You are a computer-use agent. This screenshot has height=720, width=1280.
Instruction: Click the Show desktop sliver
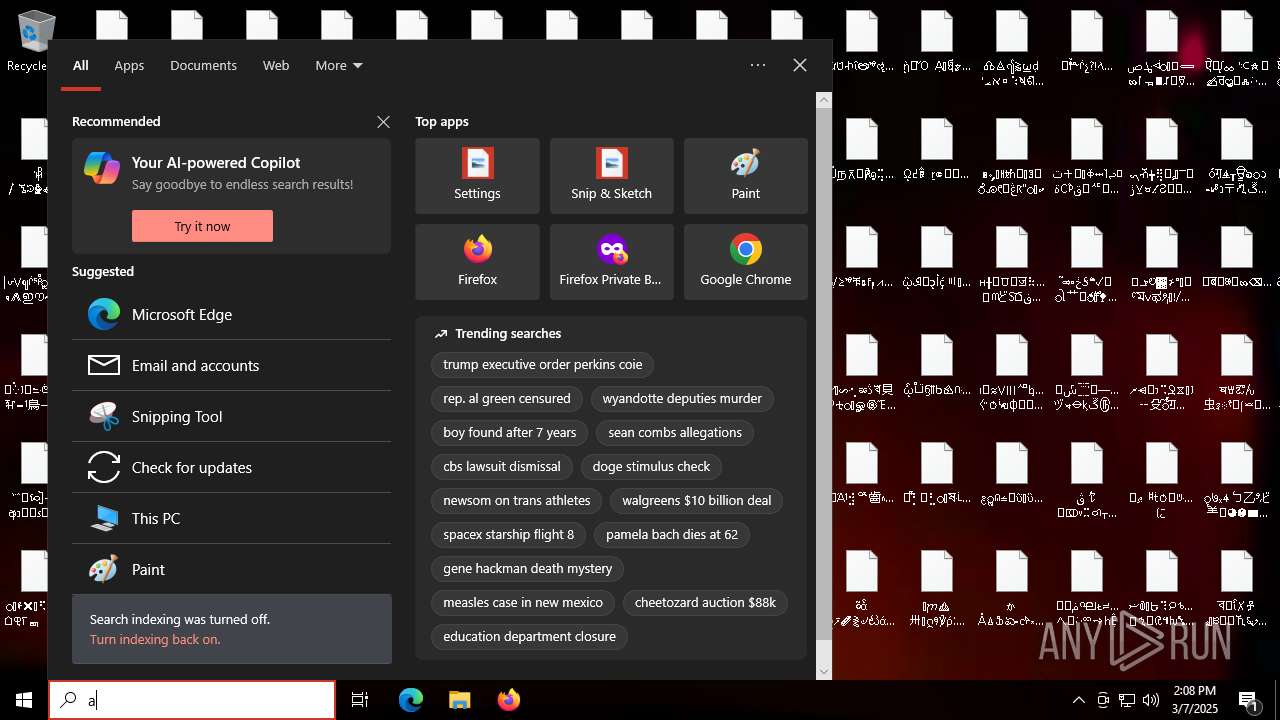coord(1277,700)
